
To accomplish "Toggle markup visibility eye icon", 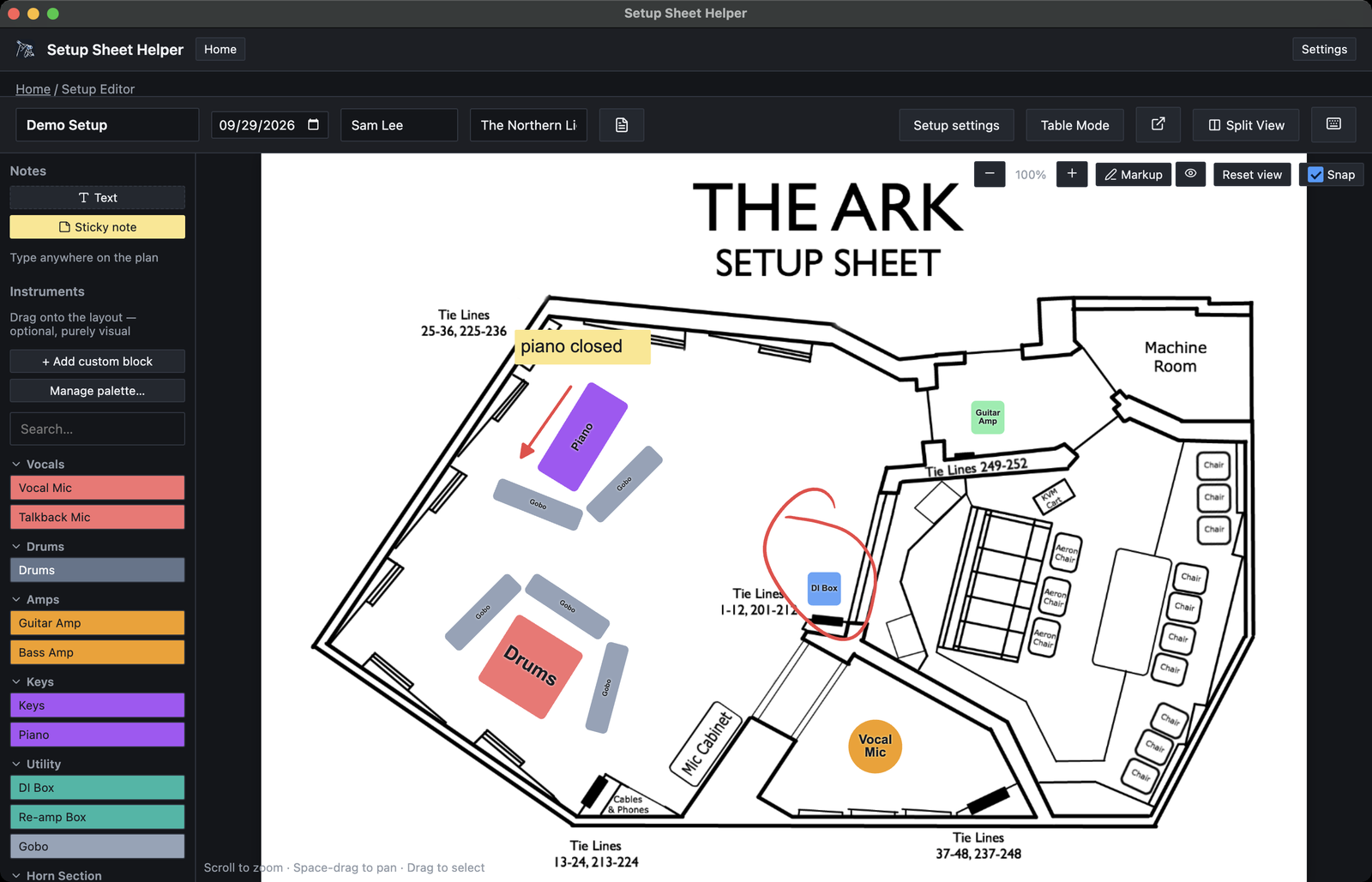I will click(x=1190, y=174).
